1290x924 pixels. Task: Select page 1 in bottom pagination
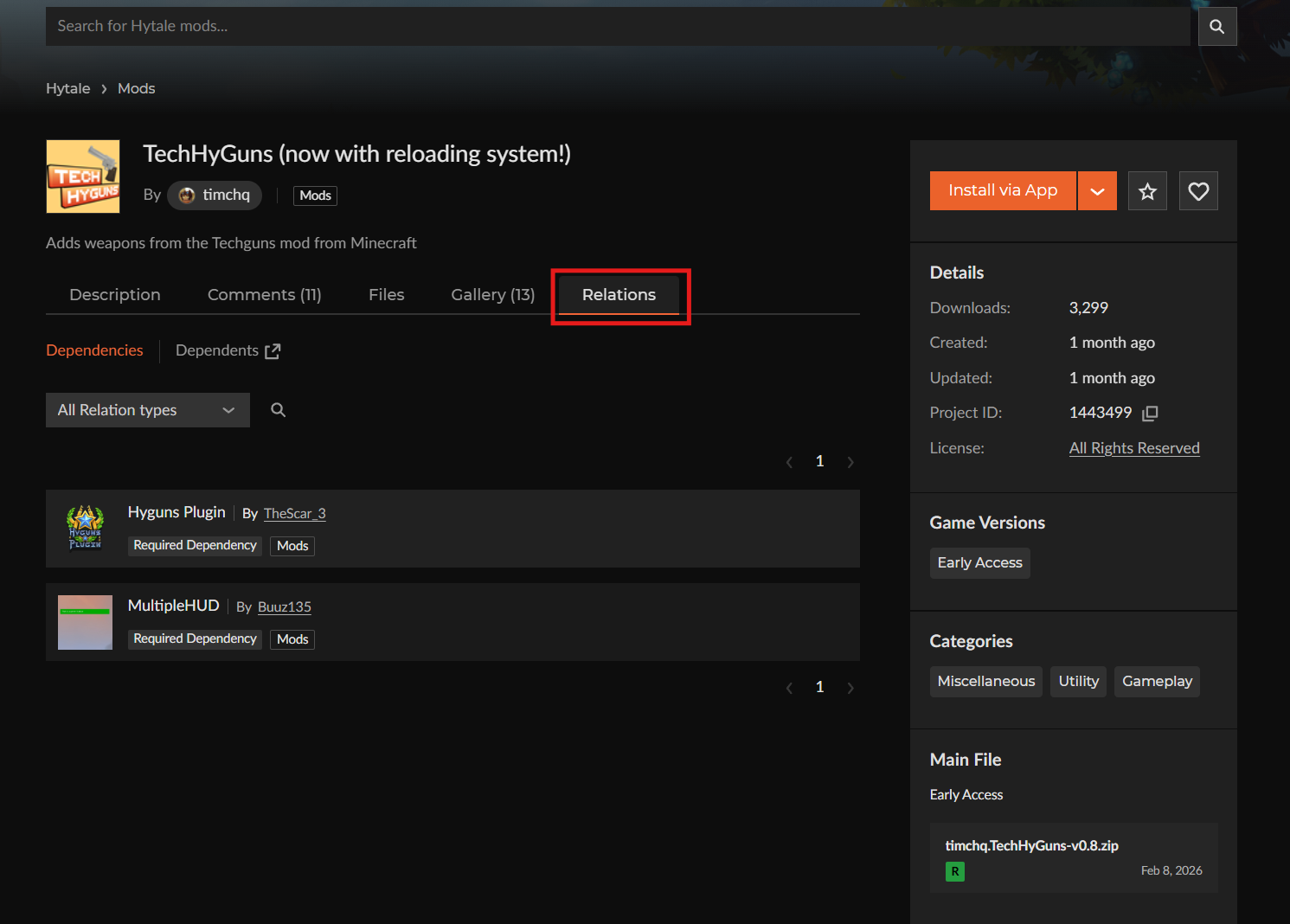[819, 687]
